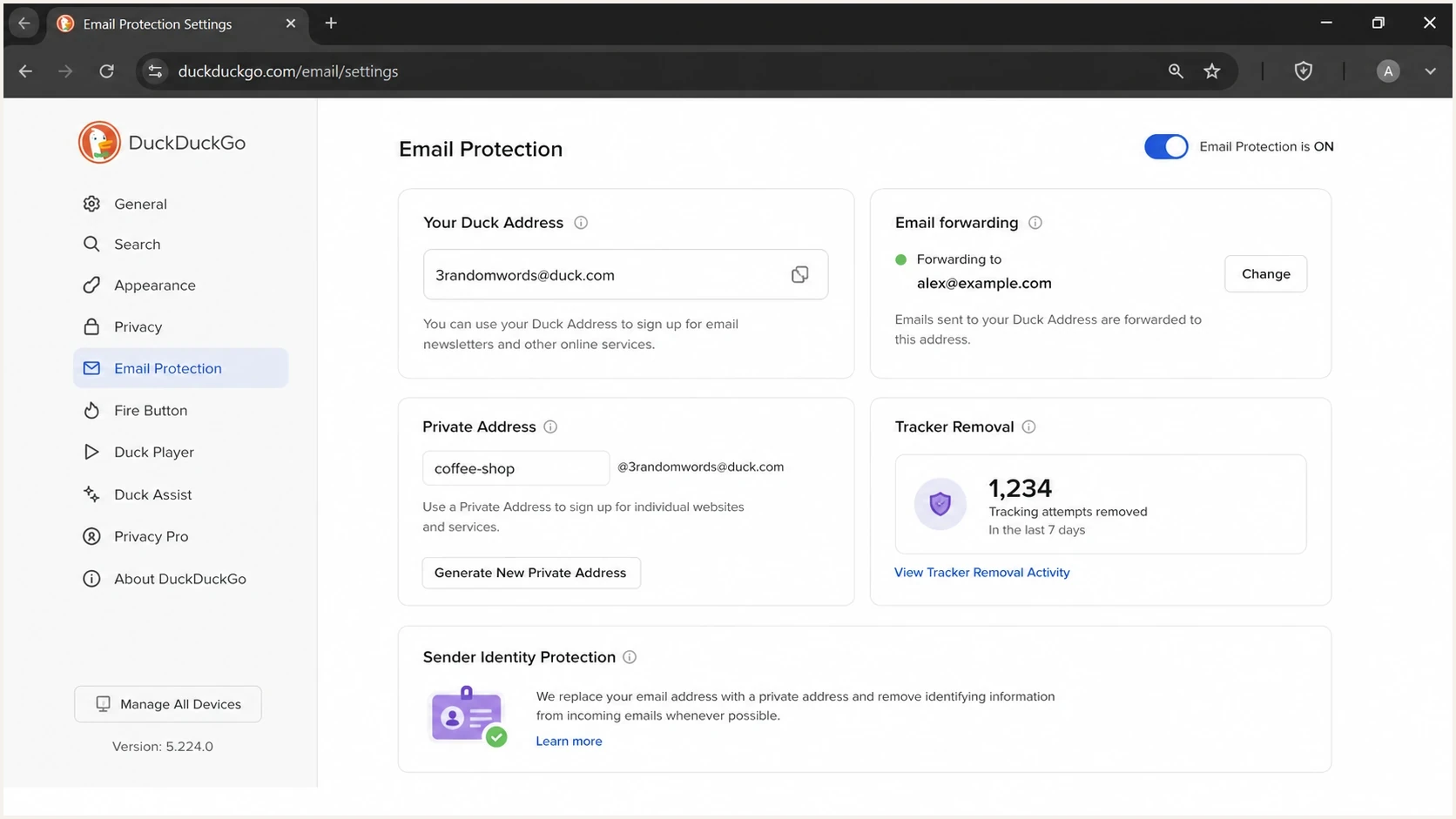Open the Privacy settings section

(181, 326)
